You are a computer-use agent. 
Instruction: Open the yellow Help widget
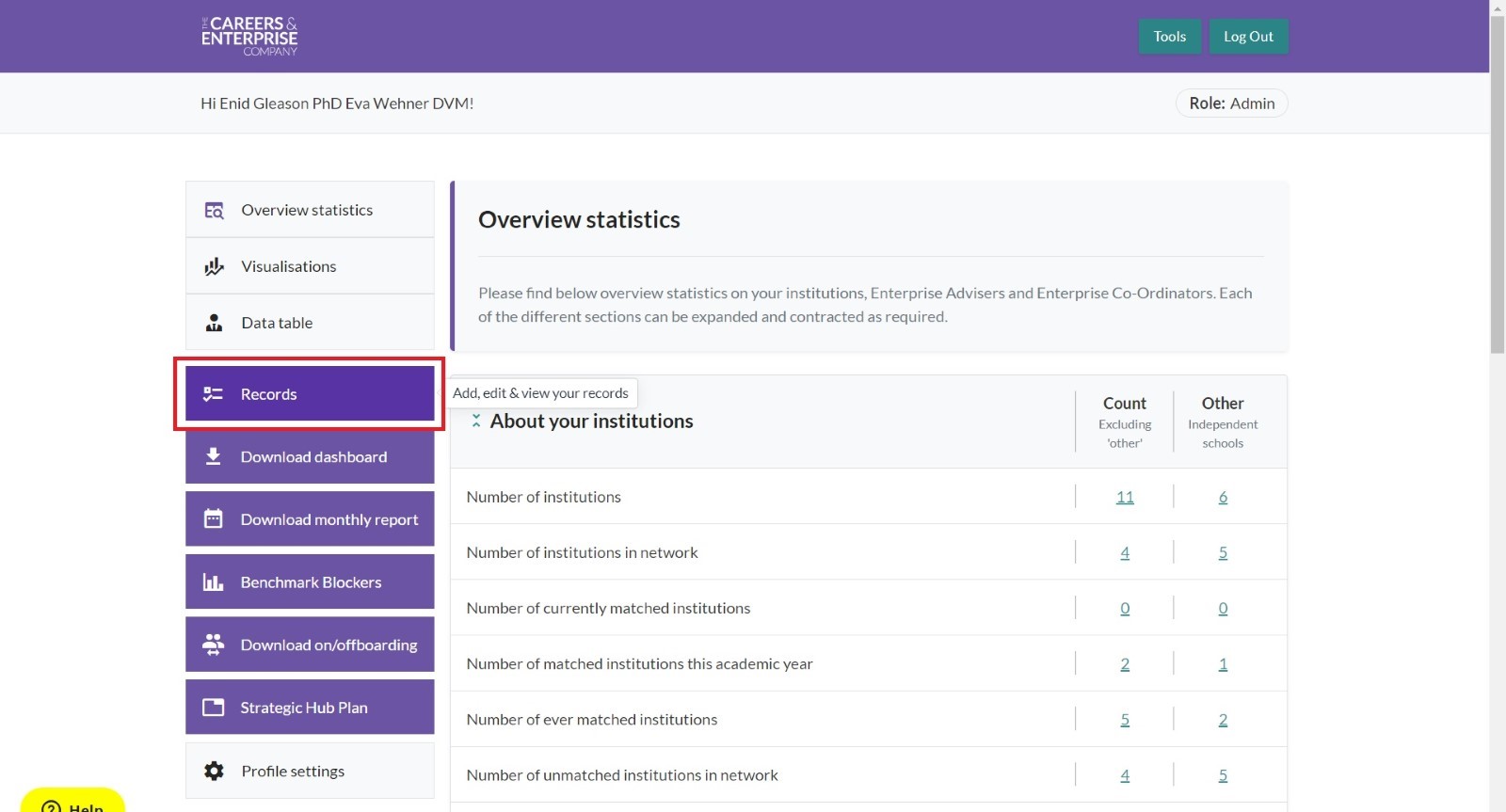[x=72, y=802]
